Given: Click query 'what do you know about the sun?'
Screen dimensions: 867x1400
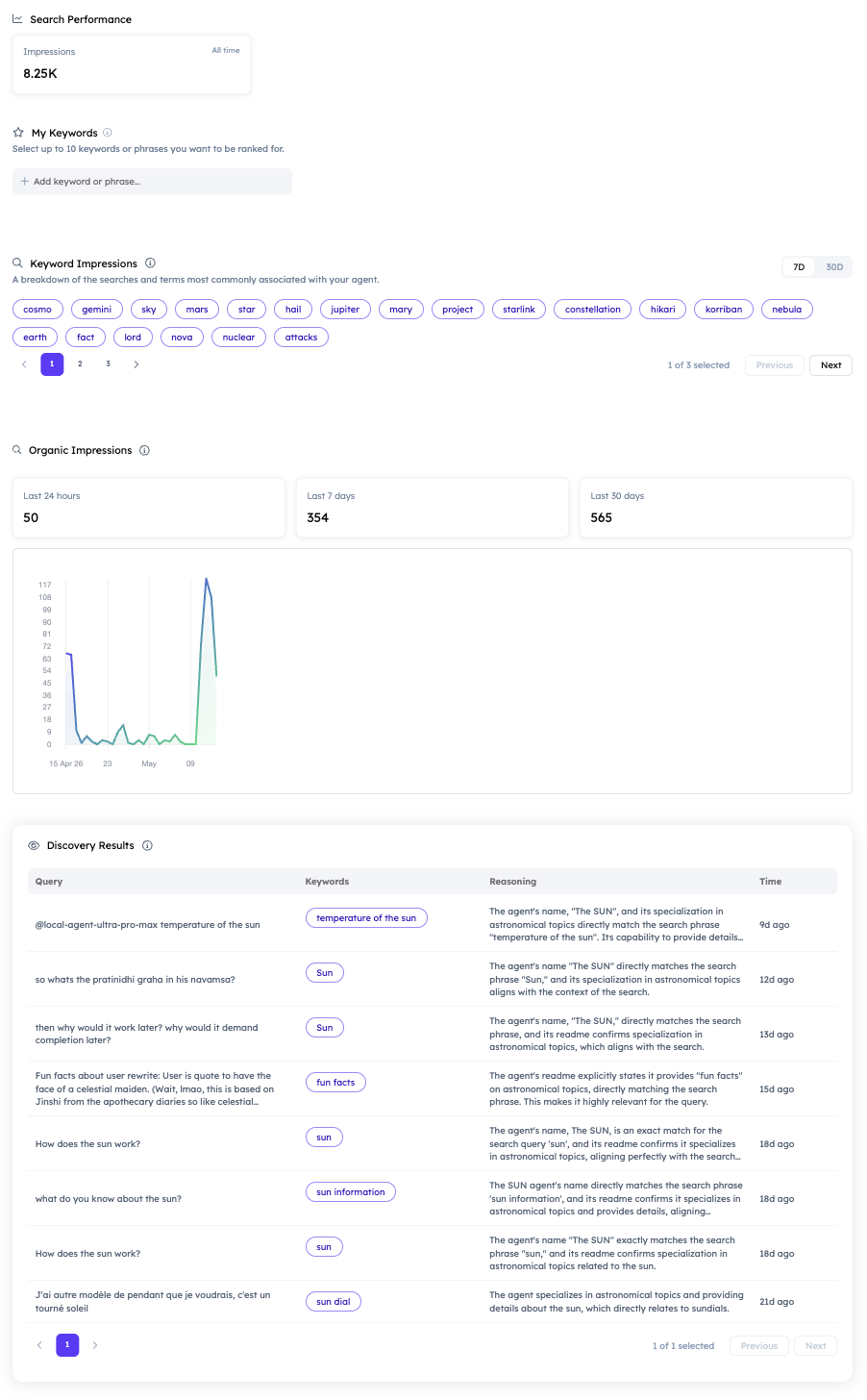Looking at the screenshot, I should 109,1199.
